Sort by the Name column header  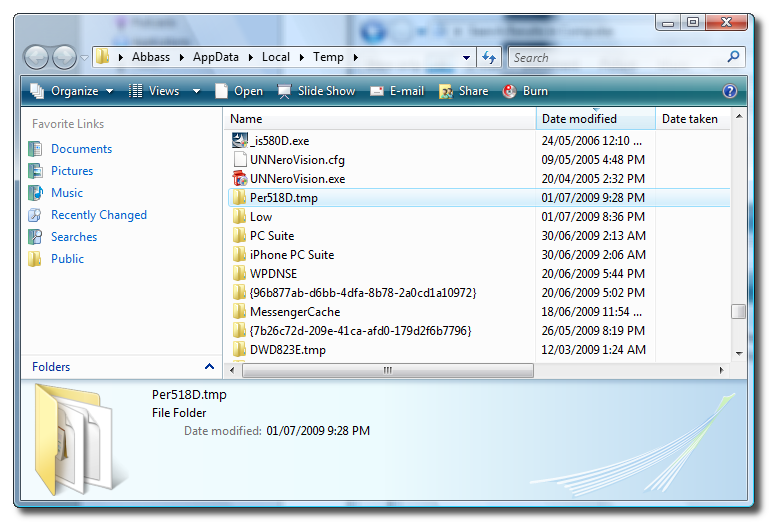(246, 119)
